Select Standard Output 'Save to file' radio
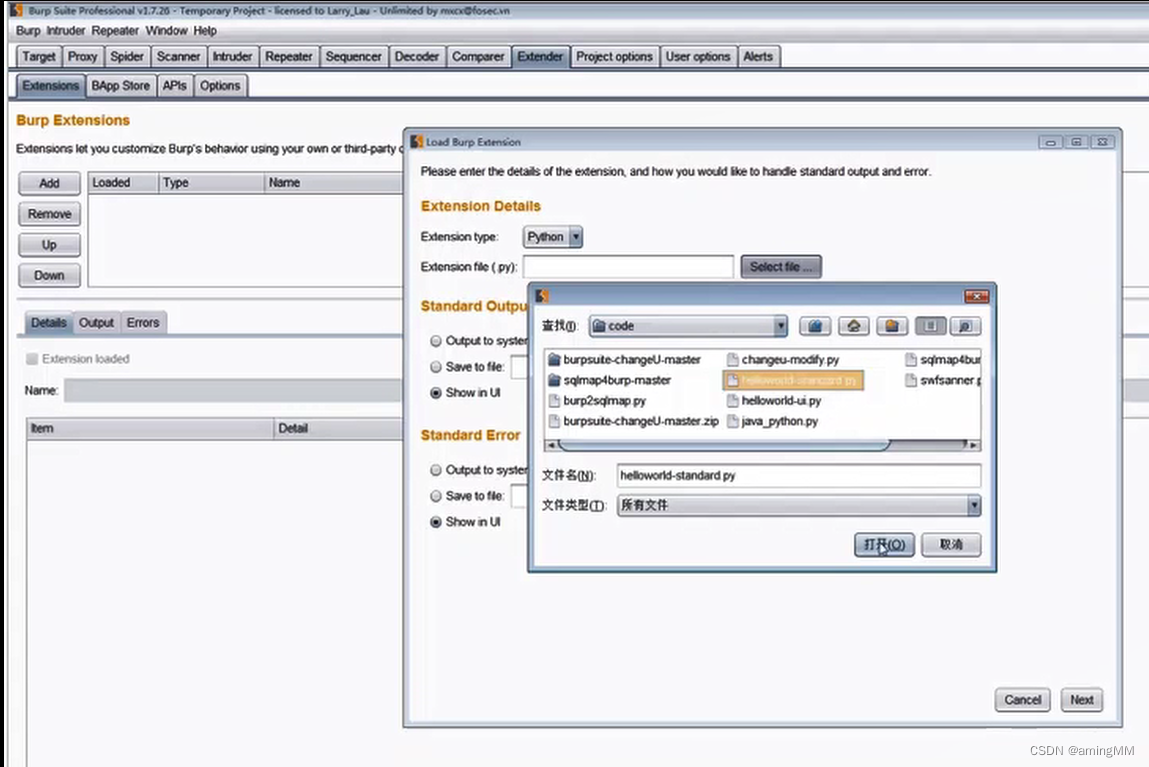Screen dimensions: 1149x767 (x=436, y=367)
